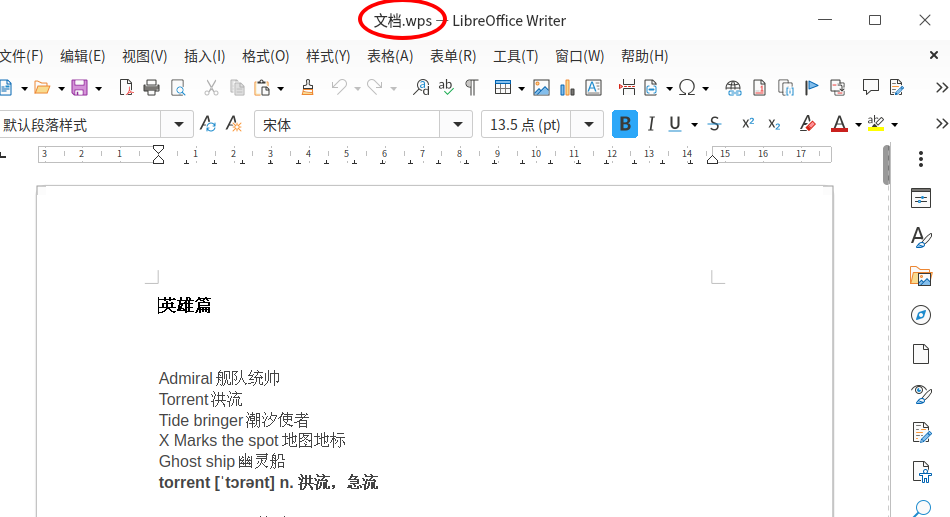Image resolution: width=950 pixels, height=517 pixels.
Task: Open Find and Replace
Action: [x=420, y=88]
